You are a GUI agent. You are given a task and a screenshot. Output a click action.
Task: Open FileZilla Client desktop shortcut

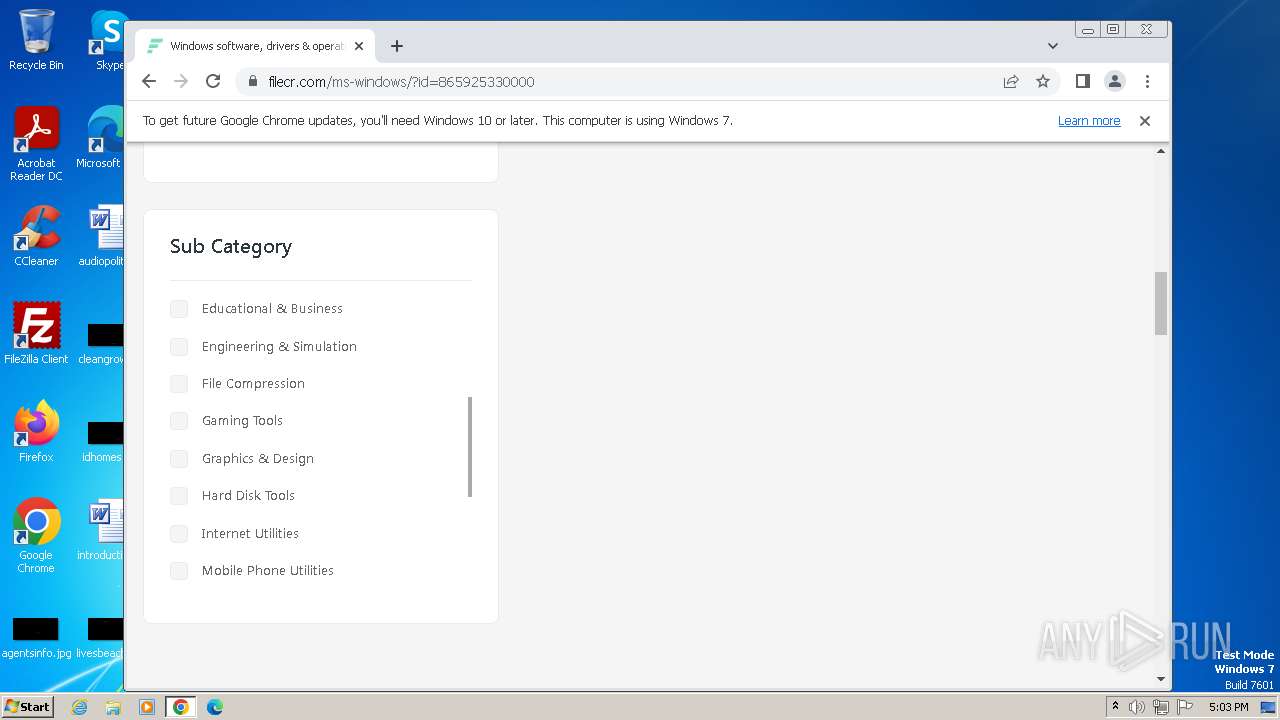point(36,334)
